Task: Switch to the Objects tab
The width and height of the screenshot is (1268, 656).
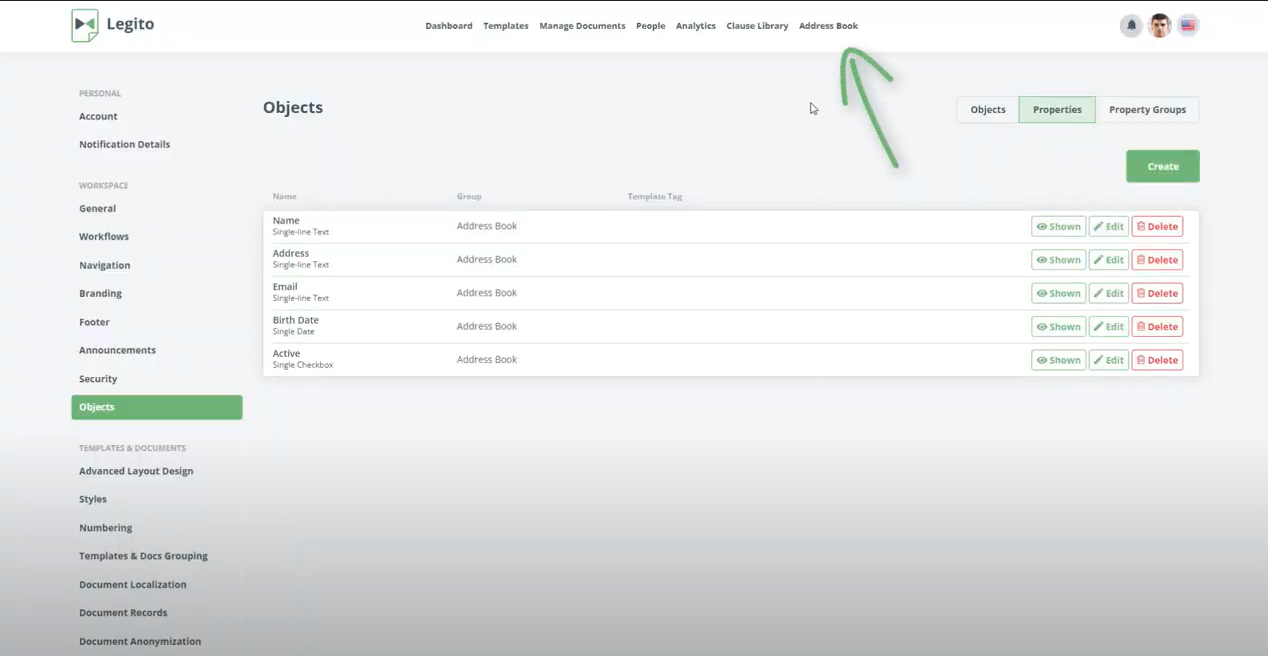Action: point(987,110)
